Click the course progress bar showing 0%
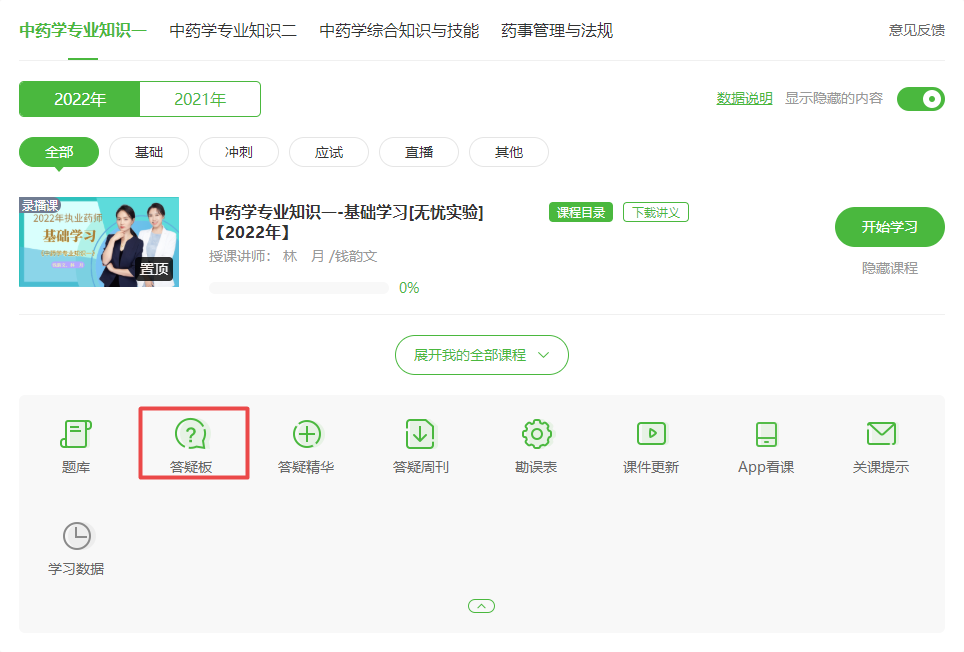Viewport: 964px width, 652px height. 299,288
